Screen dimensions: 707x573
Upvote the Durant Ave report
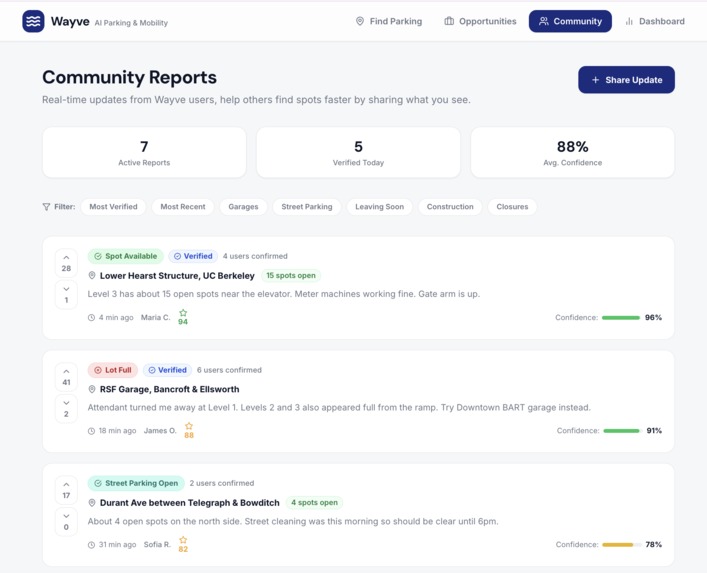[x=66, y=490]
